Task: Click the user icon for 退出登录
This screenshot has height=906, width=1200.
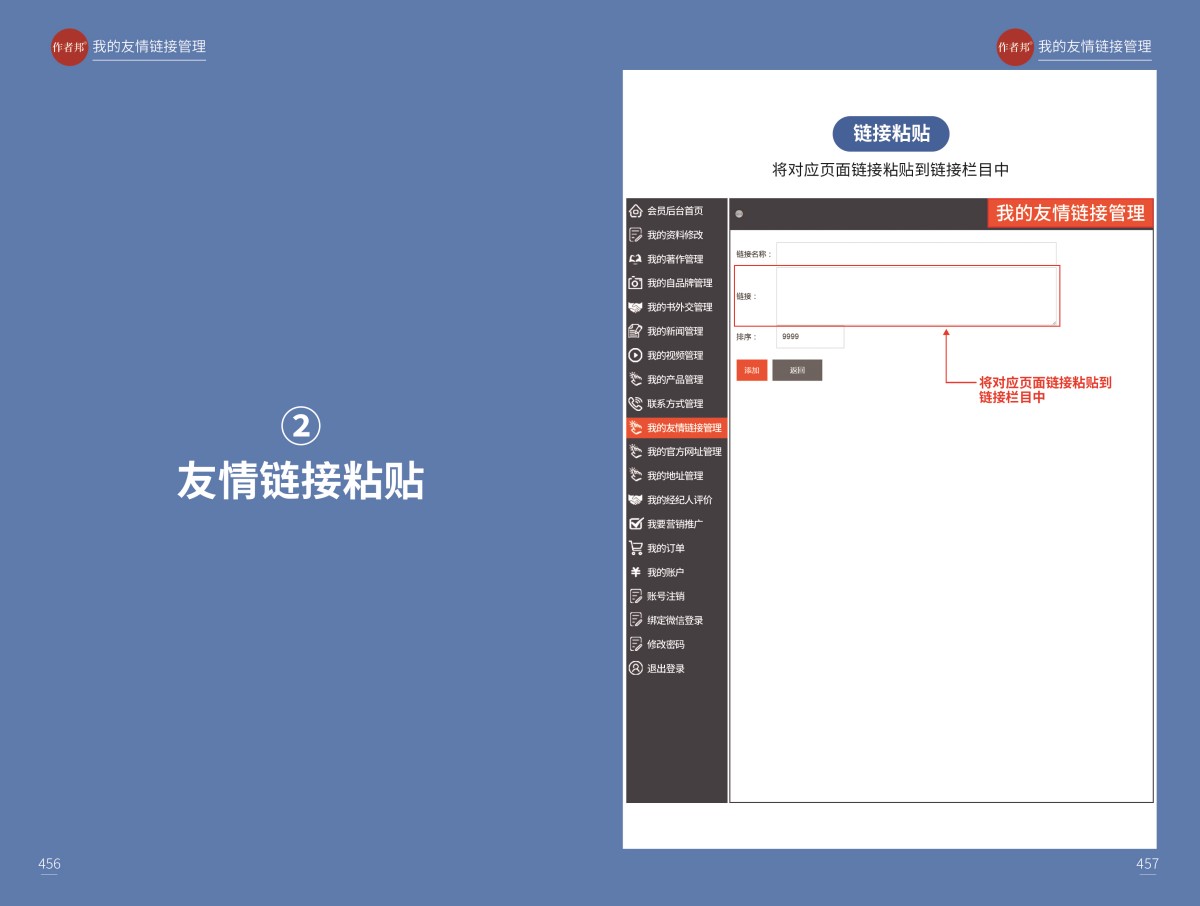Action: (635, 668)
